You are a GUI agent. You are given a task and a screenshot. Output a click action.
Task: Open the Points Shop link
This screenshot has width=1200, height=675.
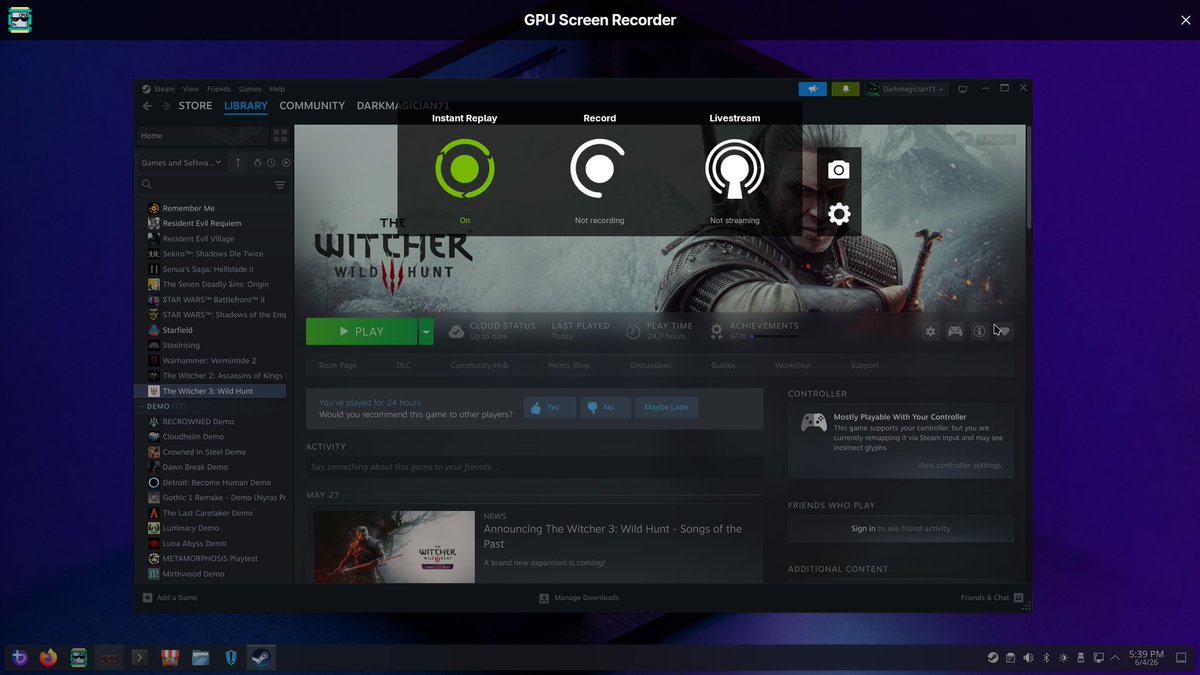click(x=569, y=365)
